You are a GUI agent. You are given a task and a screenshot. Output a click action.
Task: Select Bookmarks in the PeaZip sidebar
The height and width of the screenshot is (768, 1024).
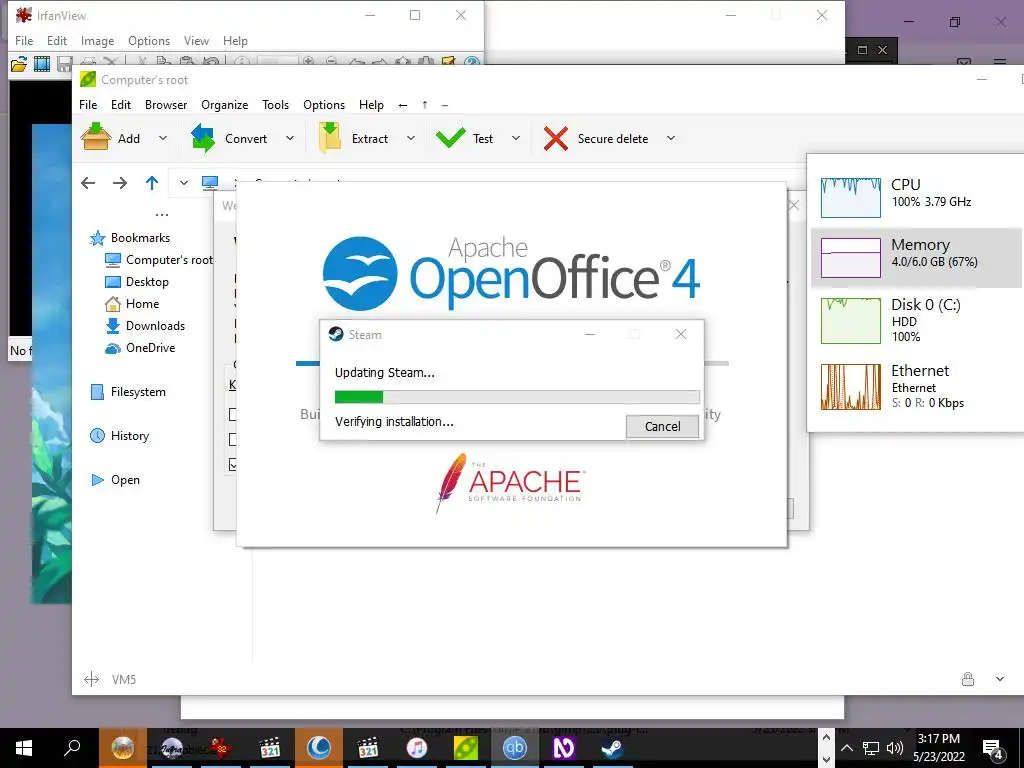pos(140,238)
